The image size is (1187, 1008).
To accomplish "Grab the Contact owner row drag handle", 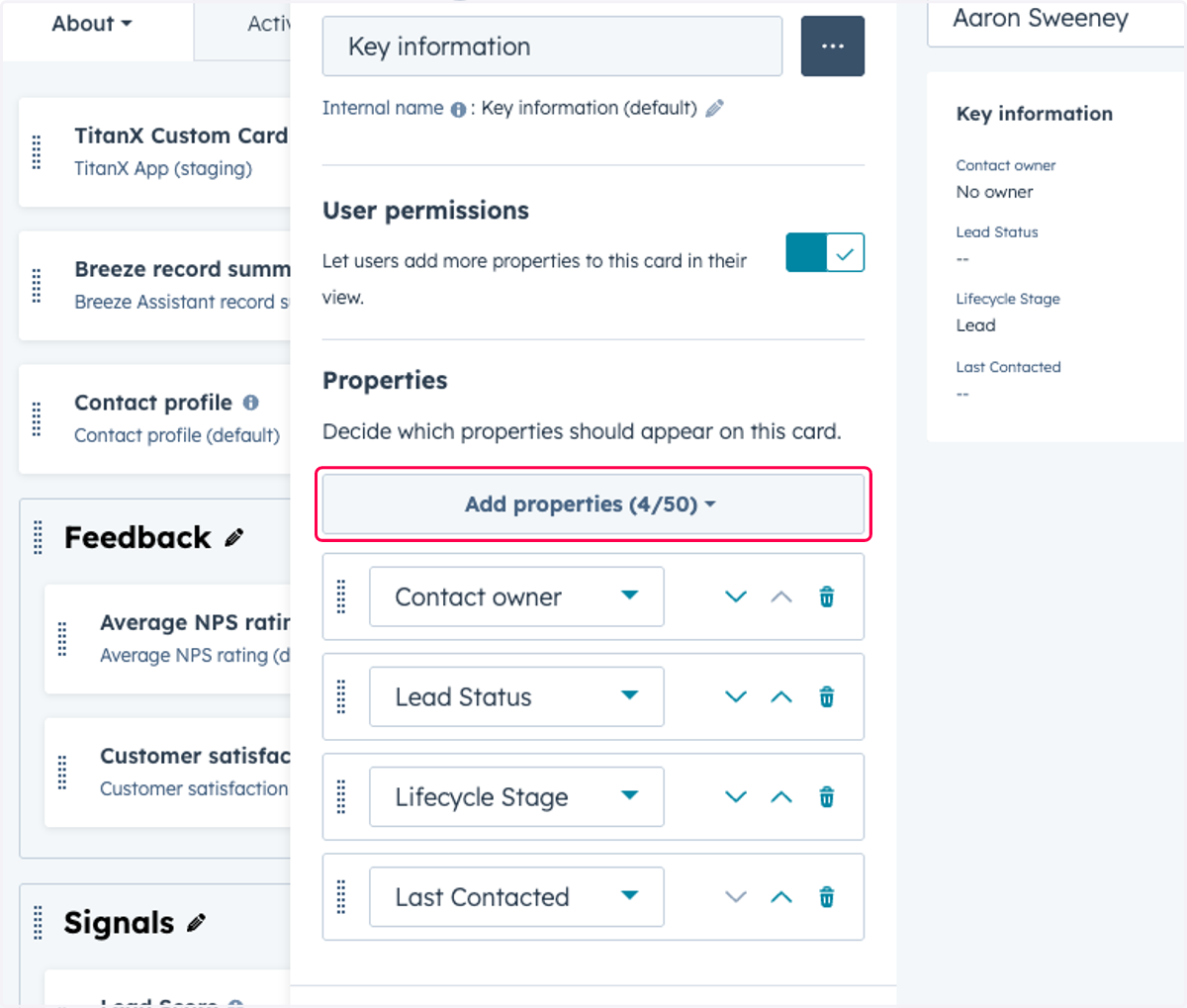I will point(342,596).
